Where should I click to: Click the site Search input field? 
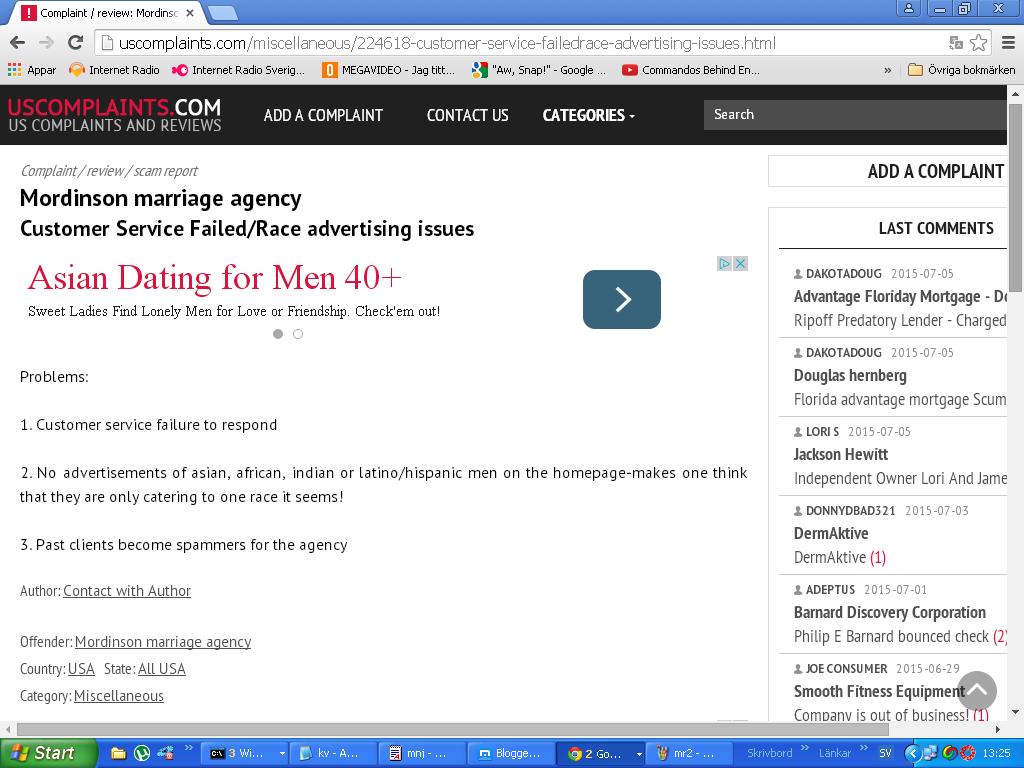[855, 114]
